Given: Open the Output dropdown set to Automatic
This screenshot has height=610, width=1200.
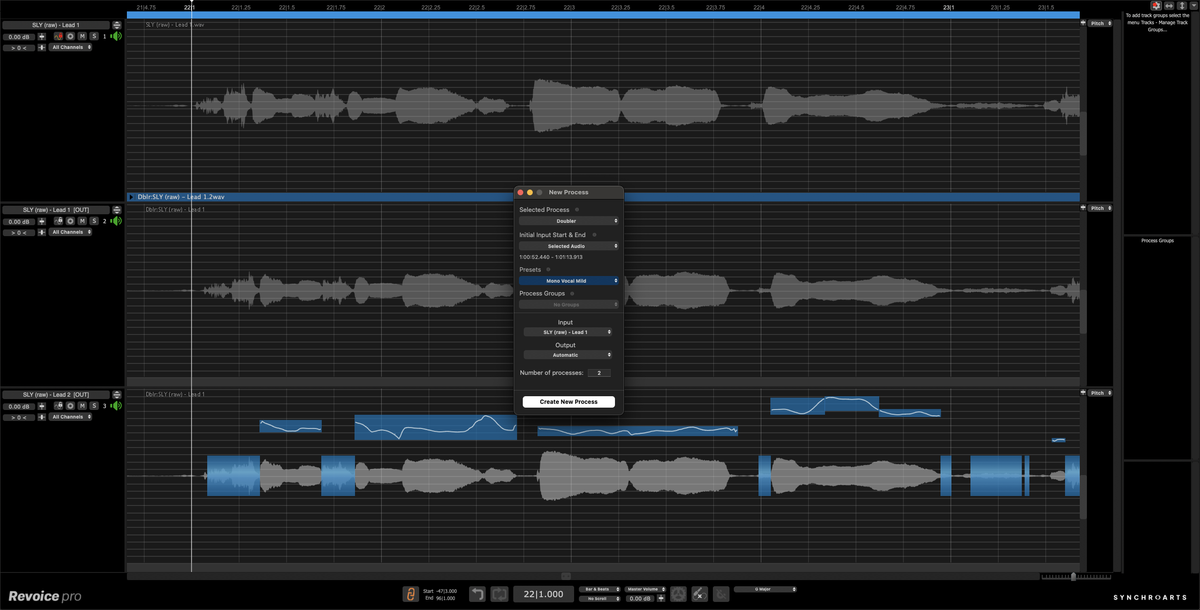Looking at the screenshot, I should coord(568,354).
